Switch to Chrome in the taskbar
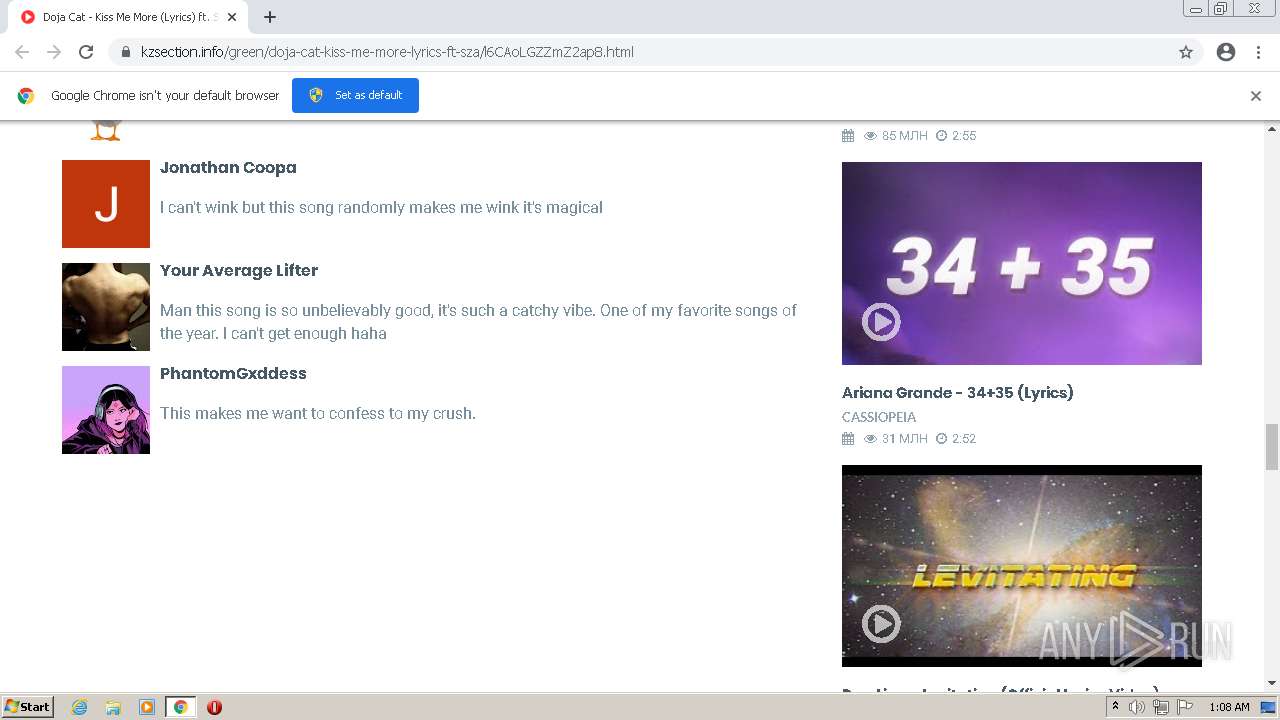The width and height of the screenshot is (1280, 720). 180,707
